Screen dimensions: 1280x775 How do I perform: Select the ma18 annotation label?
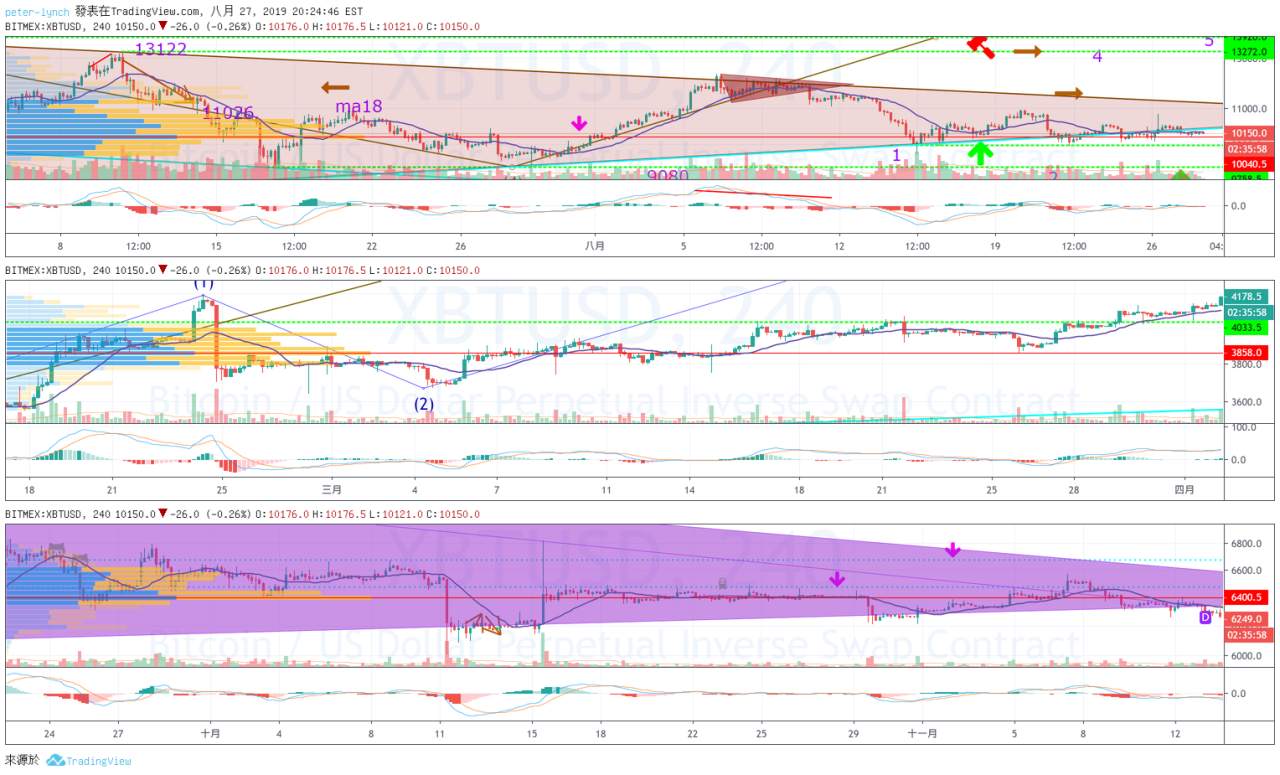coord(357,106)
